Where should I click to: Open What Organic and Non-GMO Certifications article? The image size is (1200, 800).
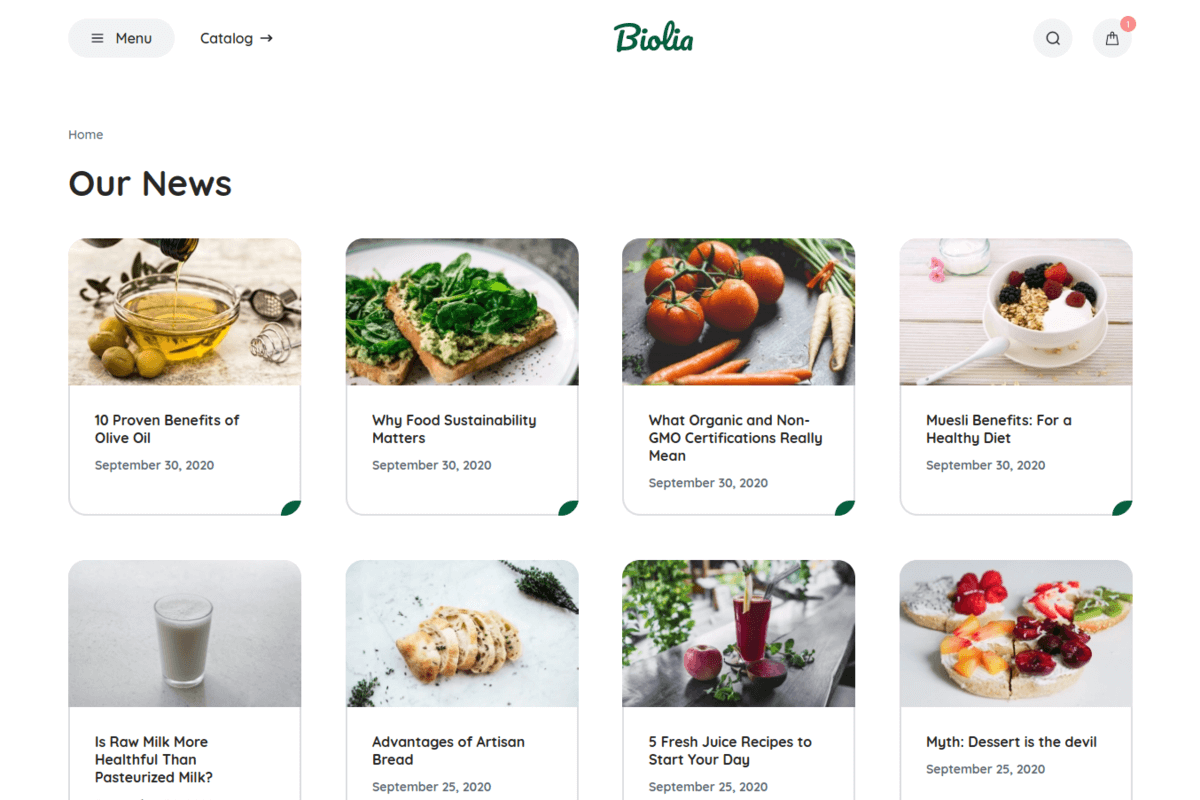735,438
